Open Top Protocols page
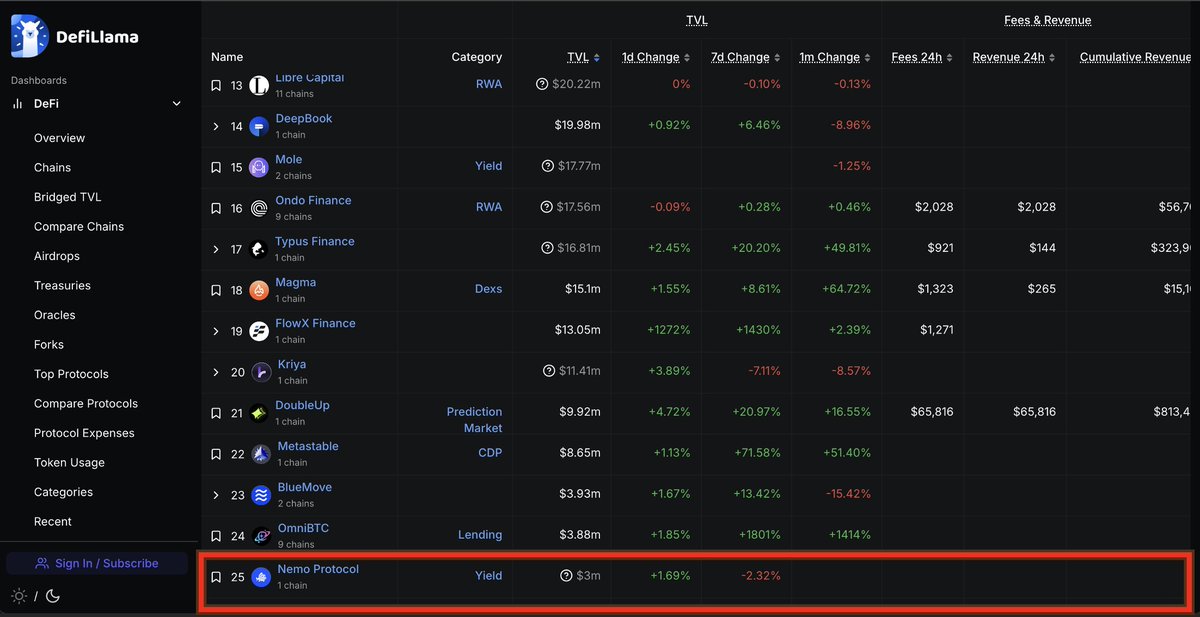 click(x=71, y=374)
